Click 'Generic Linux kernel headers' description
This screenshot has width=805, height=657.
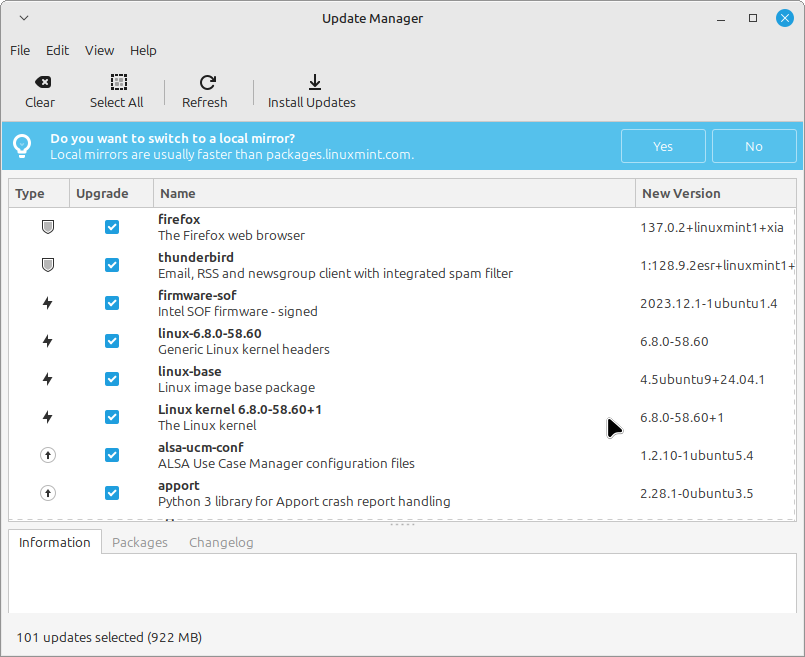pos(244,350)
